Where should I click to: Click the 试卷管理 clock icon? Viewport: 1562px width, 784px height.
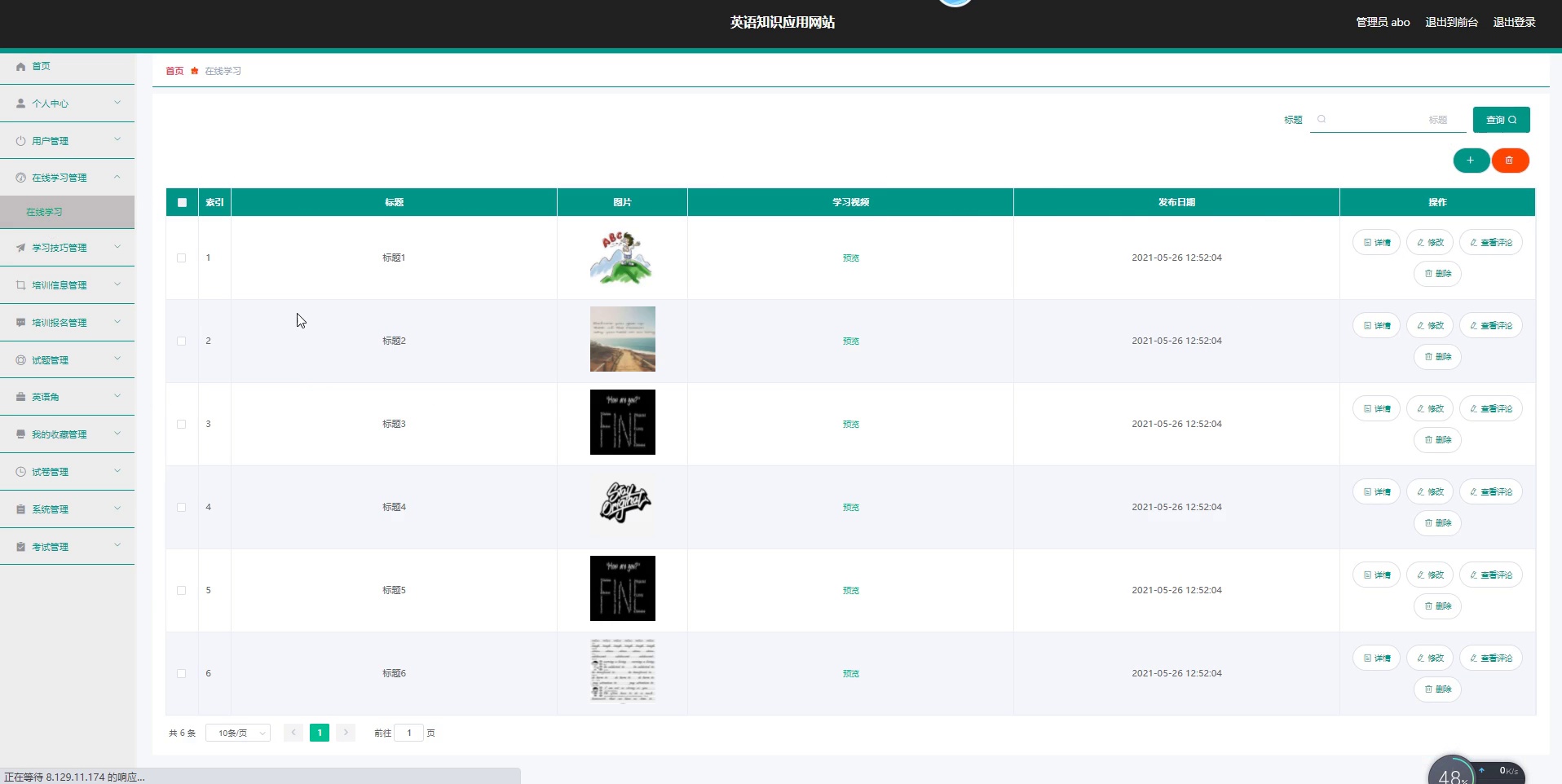[x=20, y=472]
